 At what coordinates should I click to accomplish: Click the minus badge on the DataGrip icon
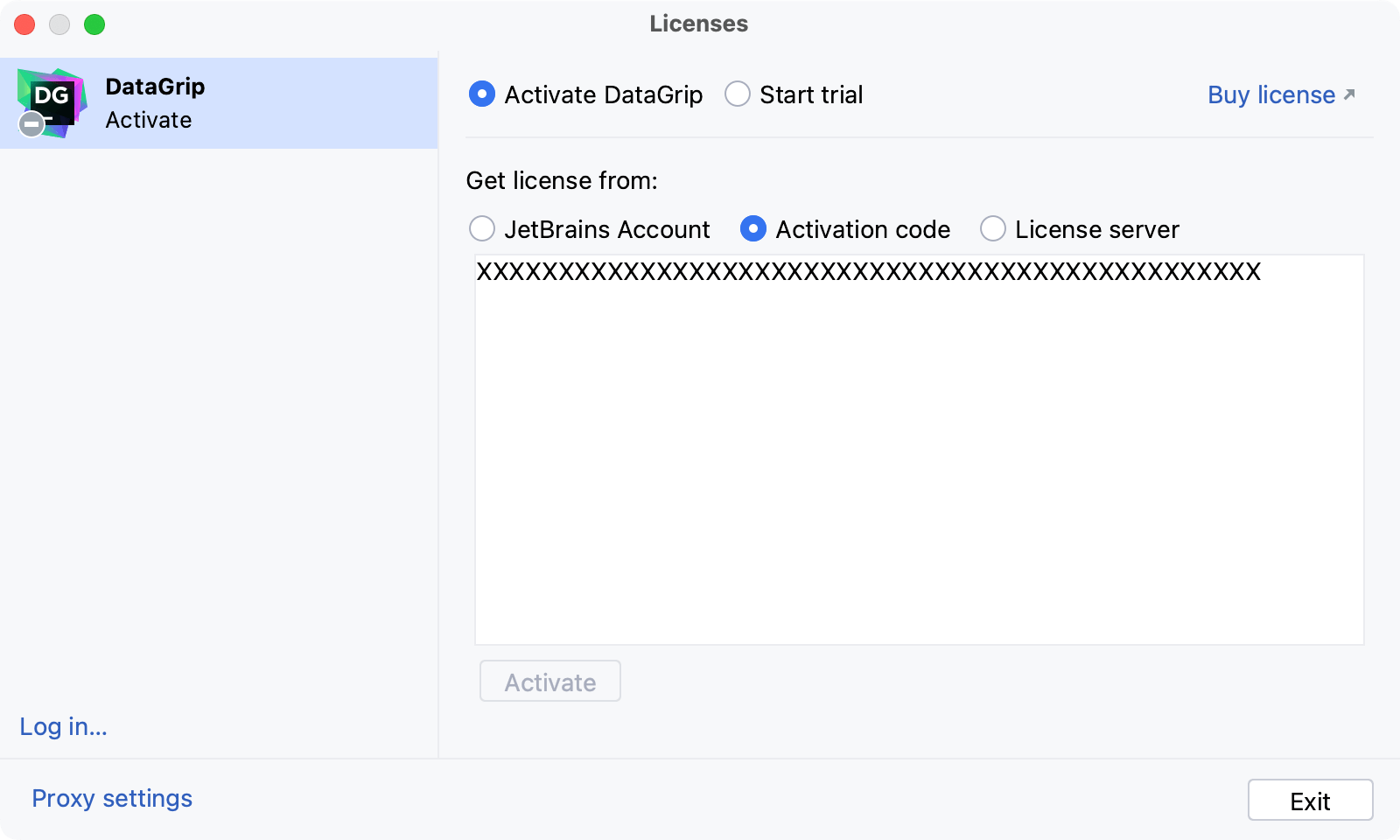pos(31,124)
